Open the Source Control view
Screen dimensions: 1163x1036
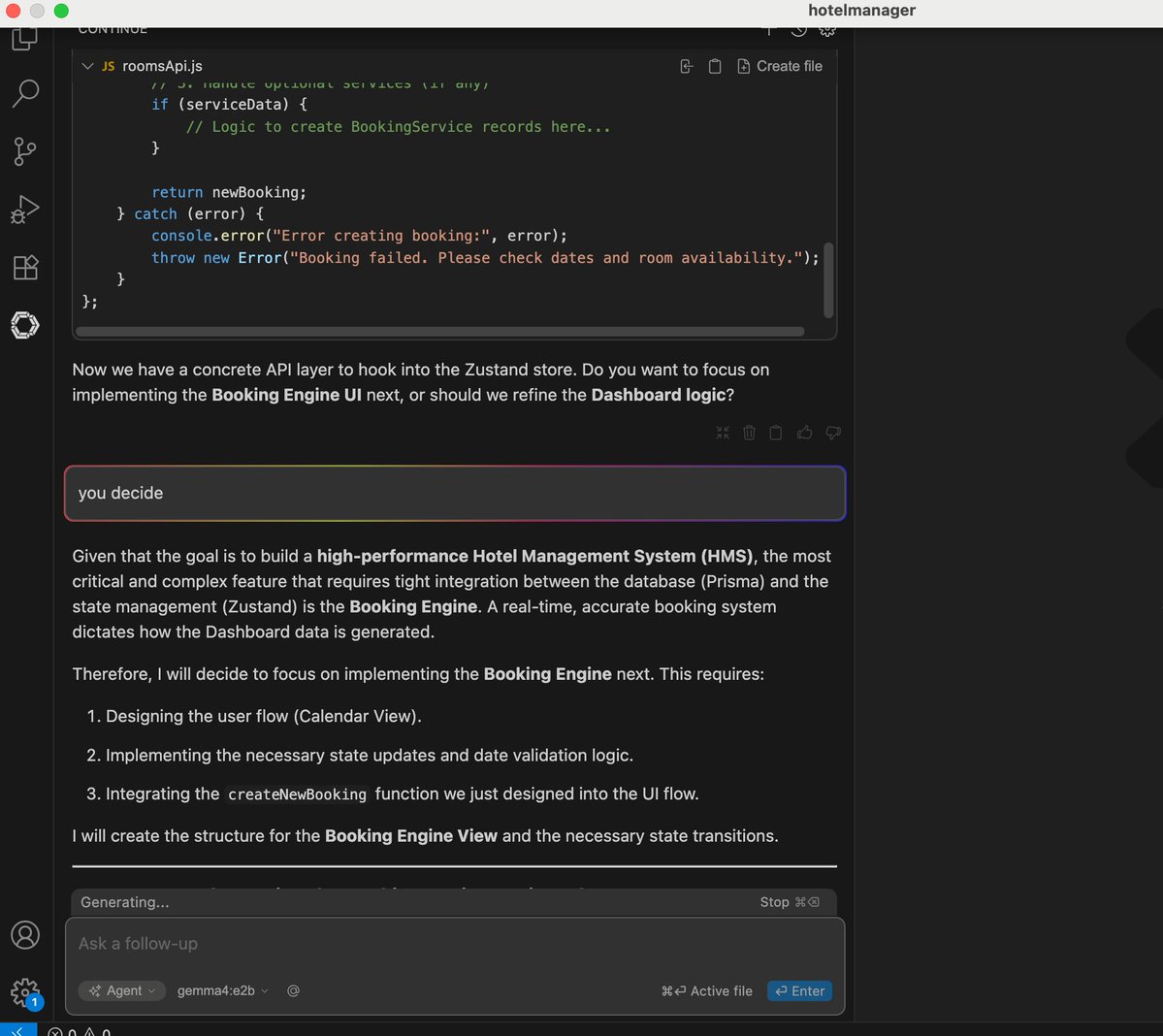pyautogui.click(x=25, y=151)
